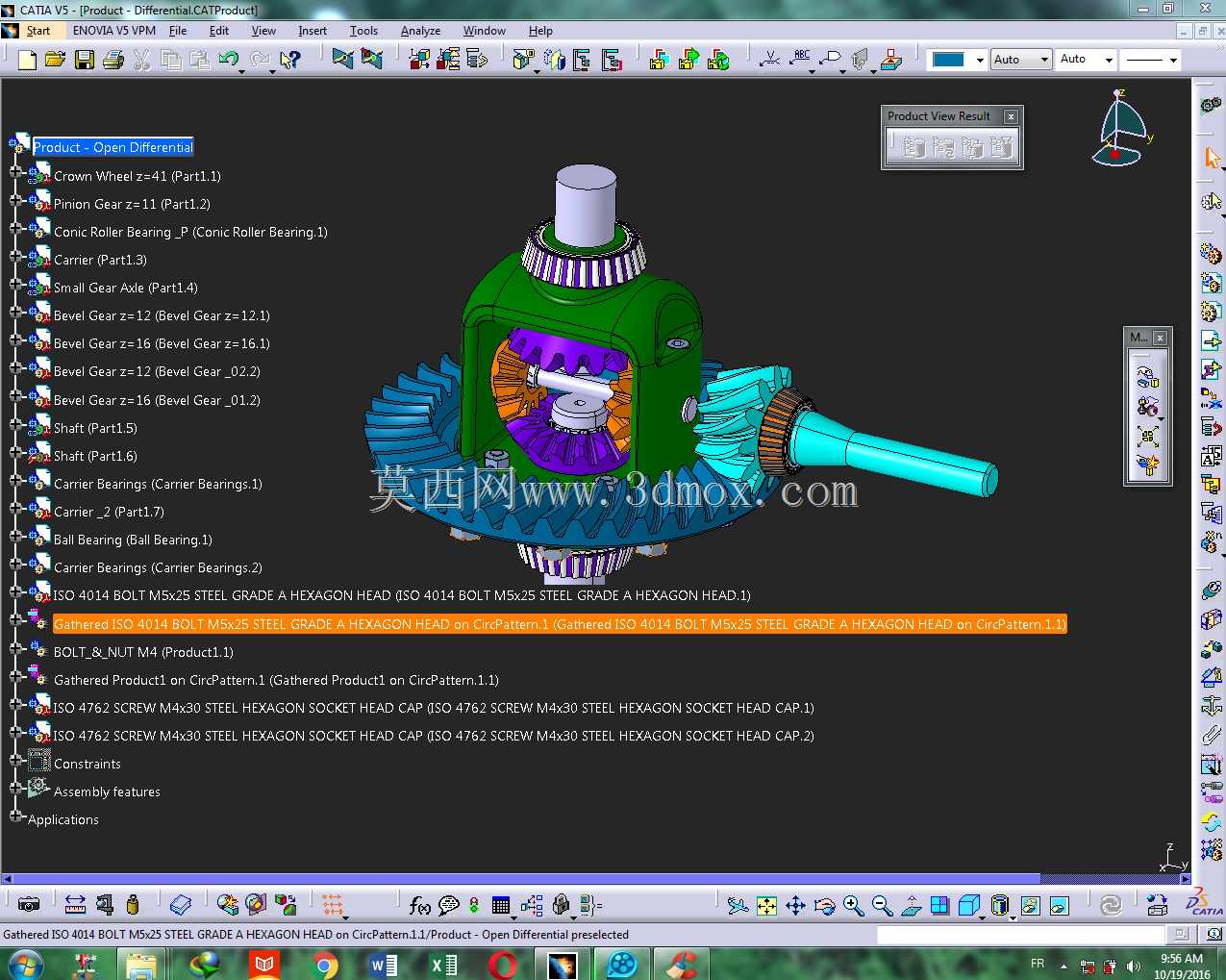Toggle Hide/Show for selection
Screen dimensions: 1226x980
tap(1030, 906)
